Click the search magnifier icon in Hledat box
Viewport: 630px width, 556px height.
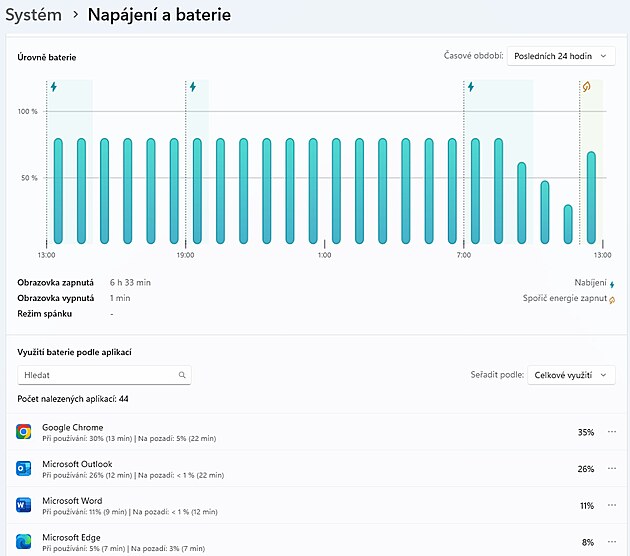tap(181, 375)
